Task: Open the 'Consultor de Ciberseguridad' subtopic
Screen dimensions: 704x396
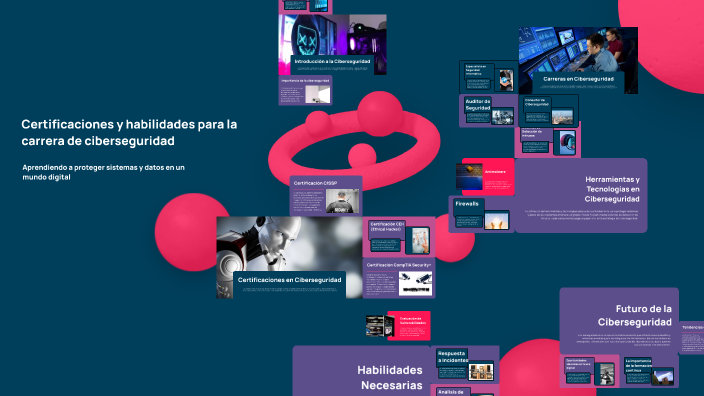Action: (x=548, y=110)
